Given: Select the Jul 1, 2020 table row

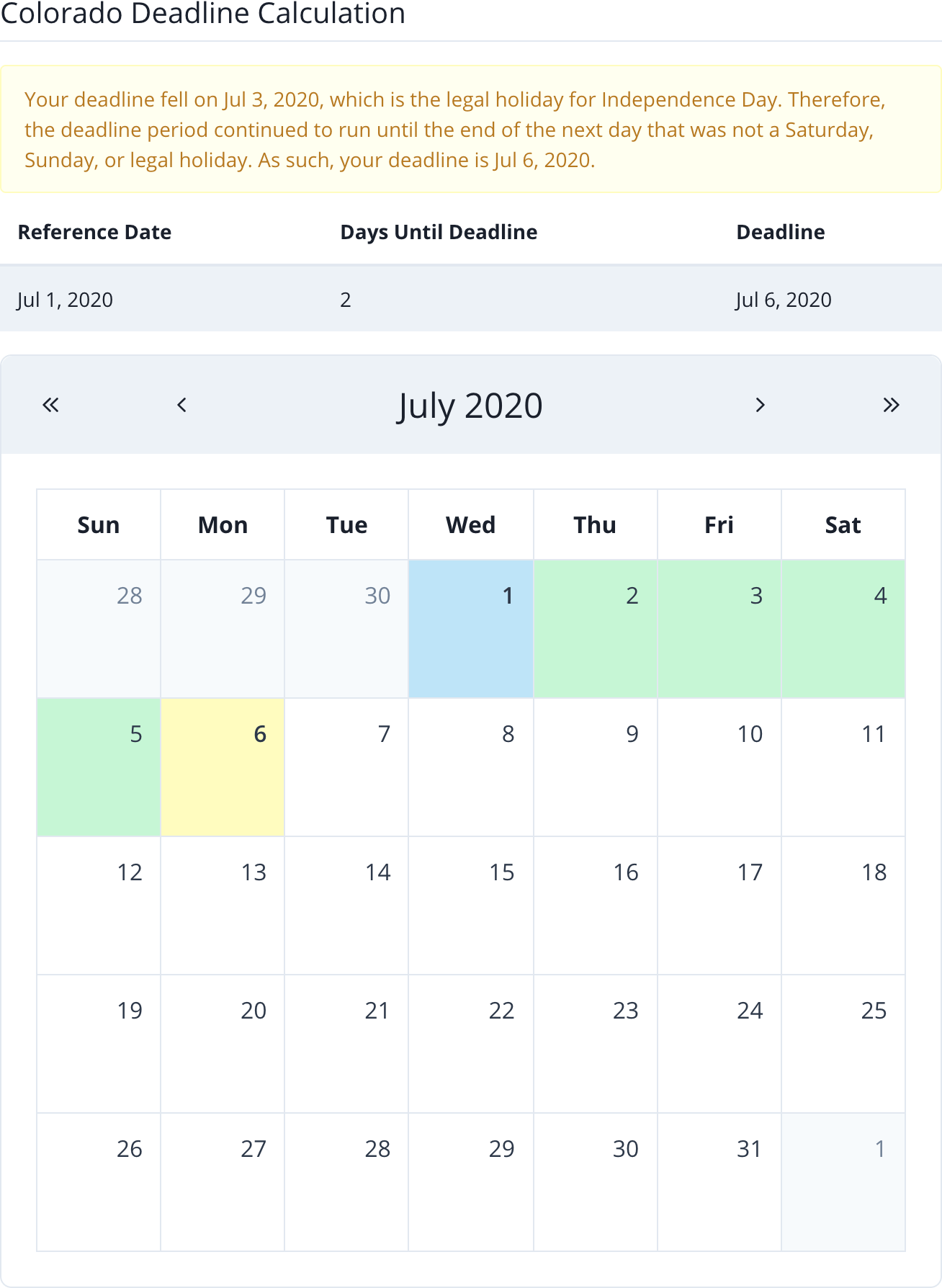Looking at the screenshot, I should point(471,300).
